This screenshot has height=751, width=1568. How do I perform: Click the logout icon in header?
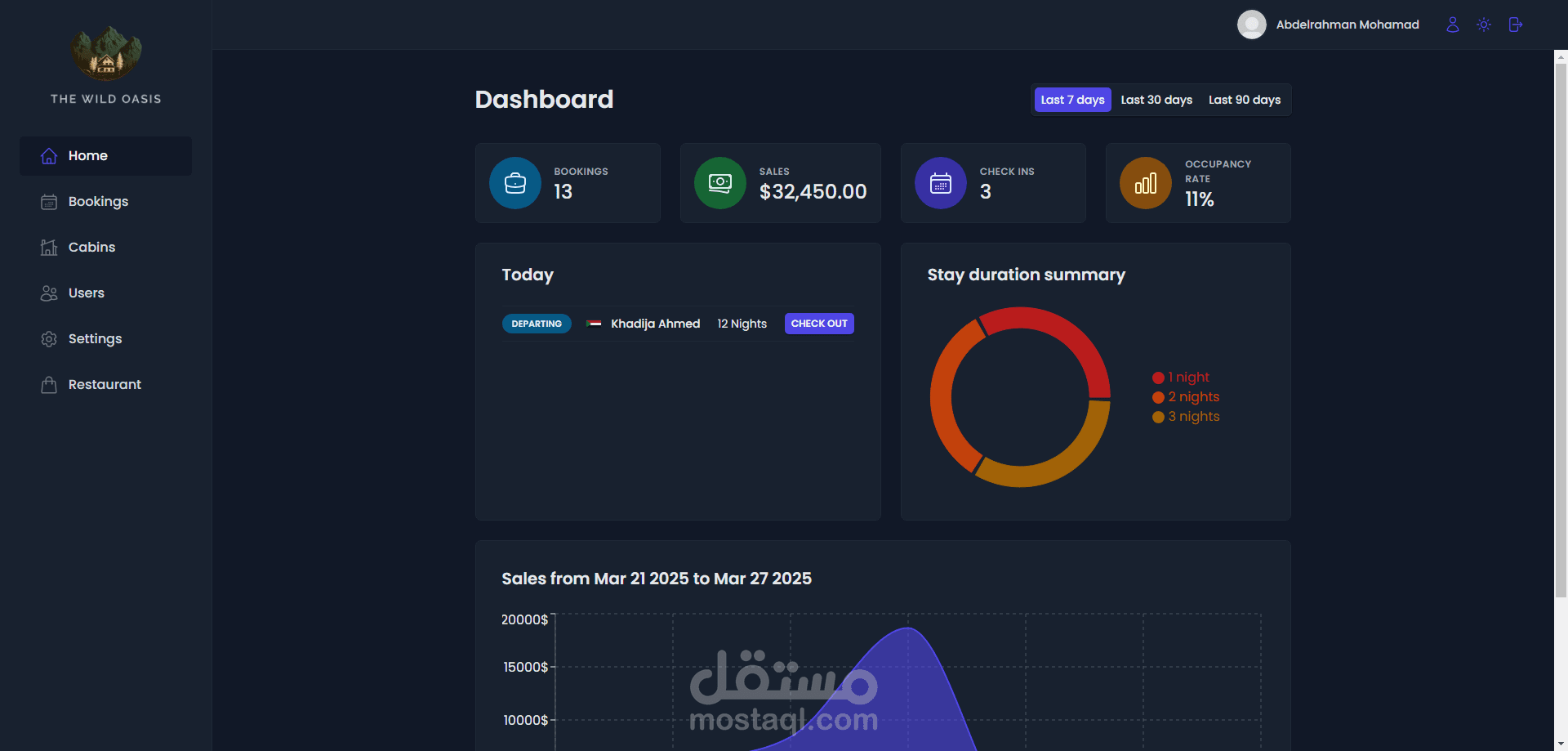coord(1515,25)
